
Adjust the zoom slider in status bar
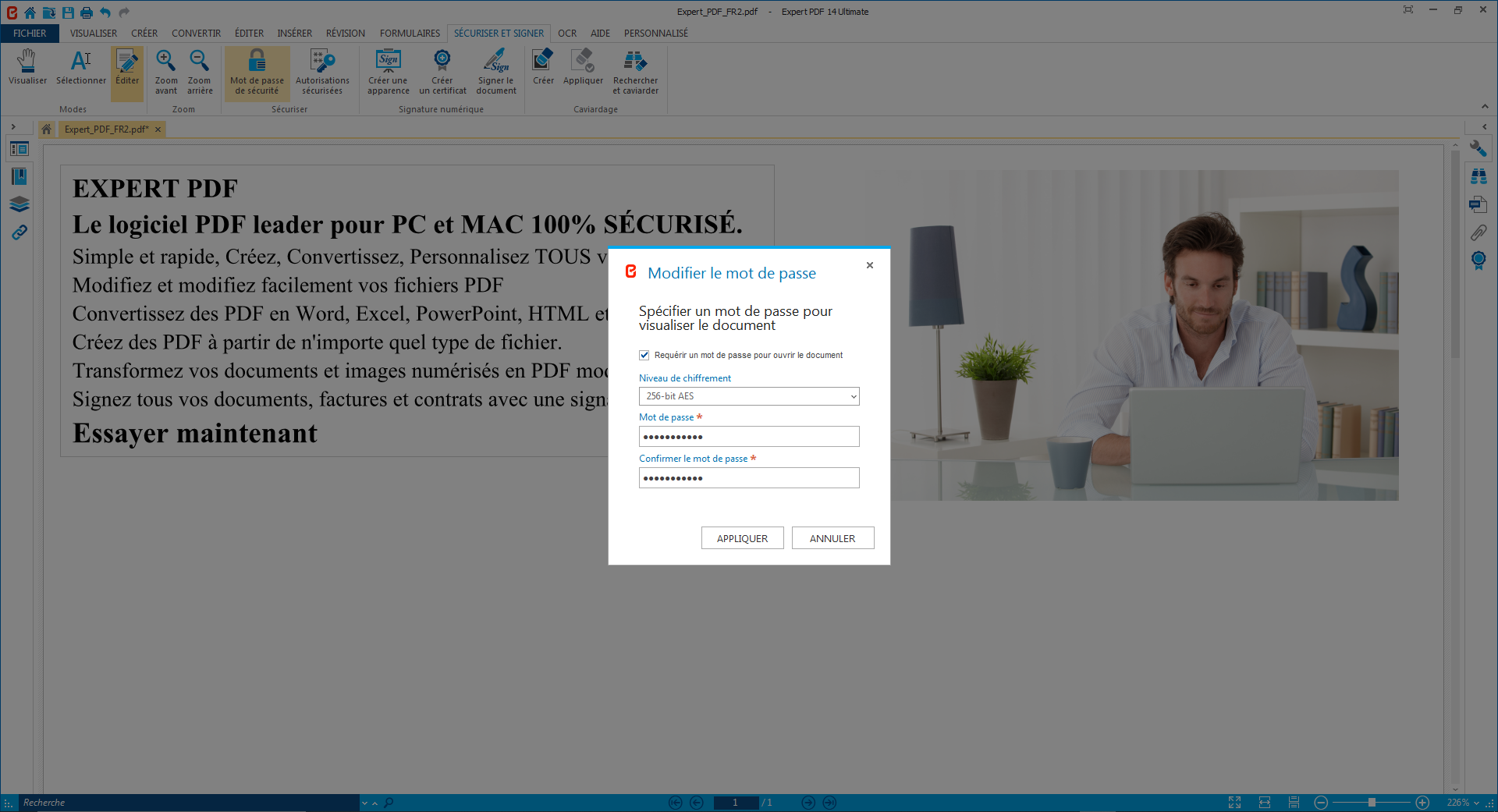coord(1372,803)
